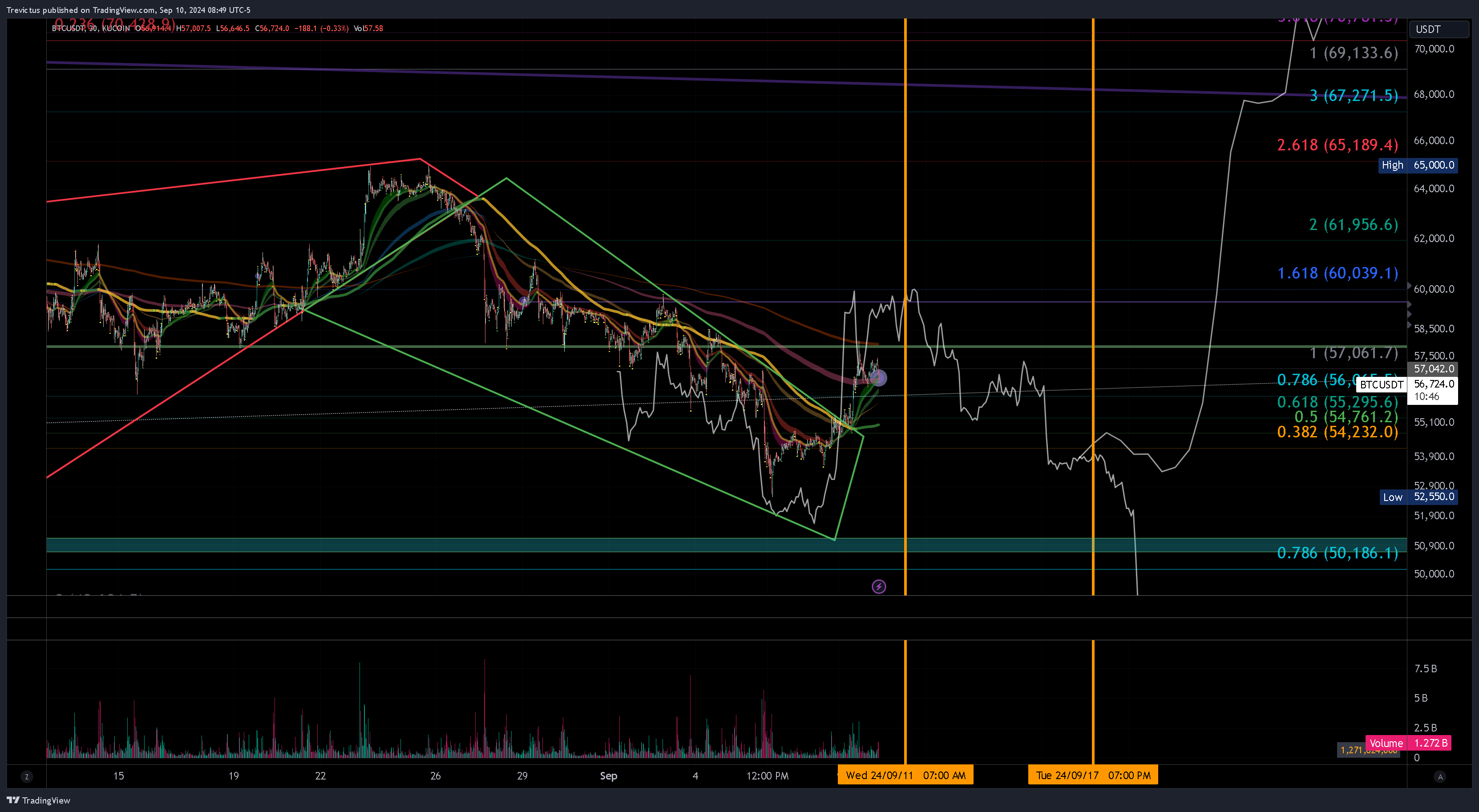Click the BTCUSDT, 30, KUCOIN legend title
Viewport: 1479px width, 812px height.
(91, 28)
